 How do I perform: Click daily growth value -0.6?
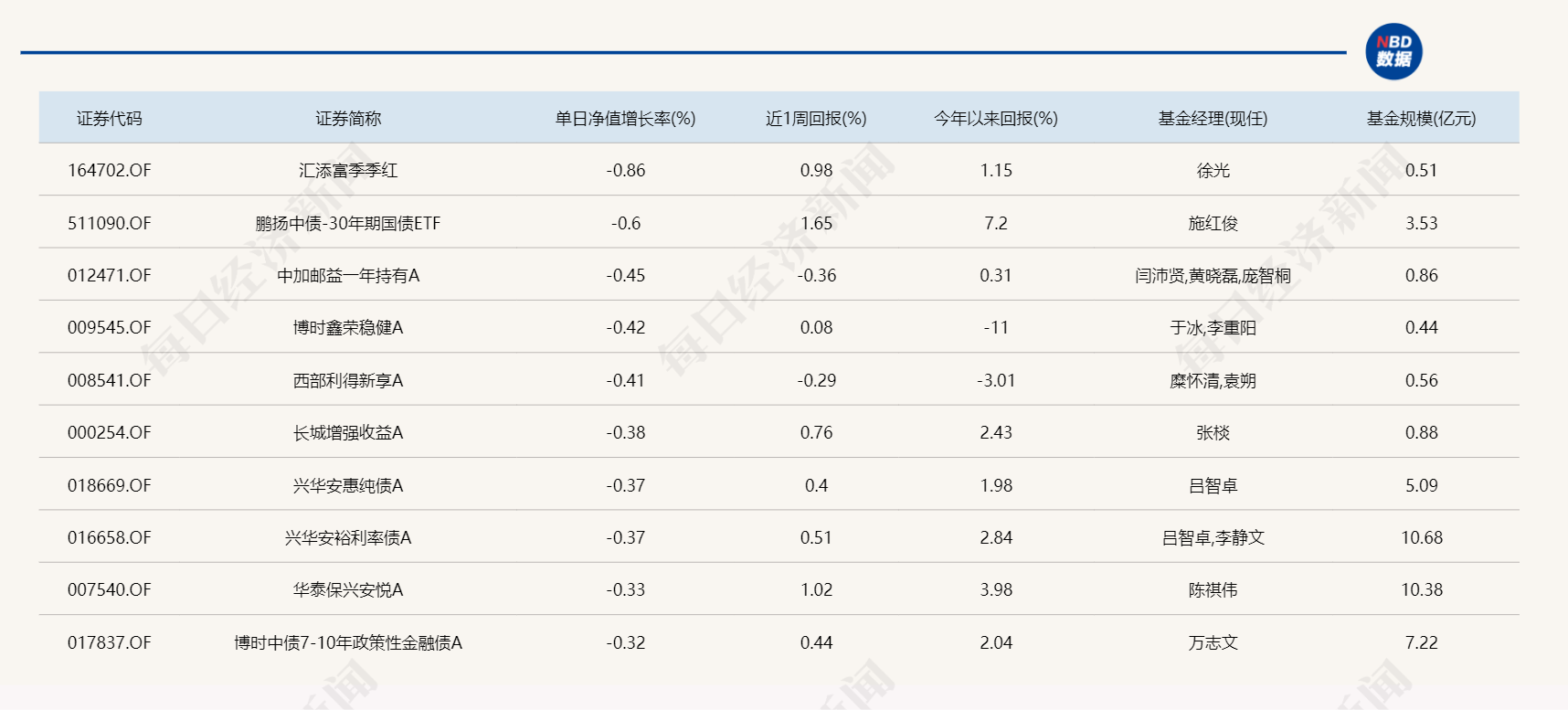coord(626,223)
